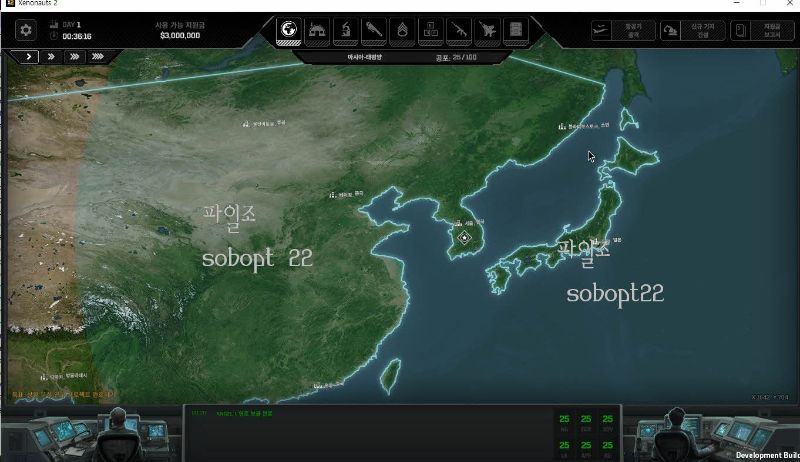Image resolution: width=800 pixels, height=462 pixels.
Task: Click the $3,000,000 available funds value
Action: pos(180,35)
